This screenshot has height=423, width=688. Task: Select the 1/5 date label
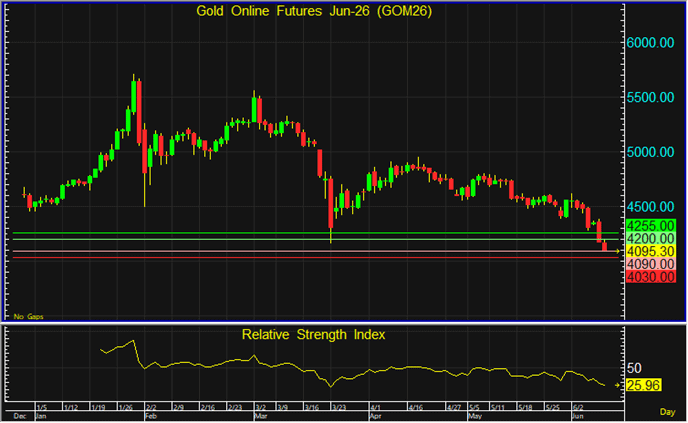point(42,408)
